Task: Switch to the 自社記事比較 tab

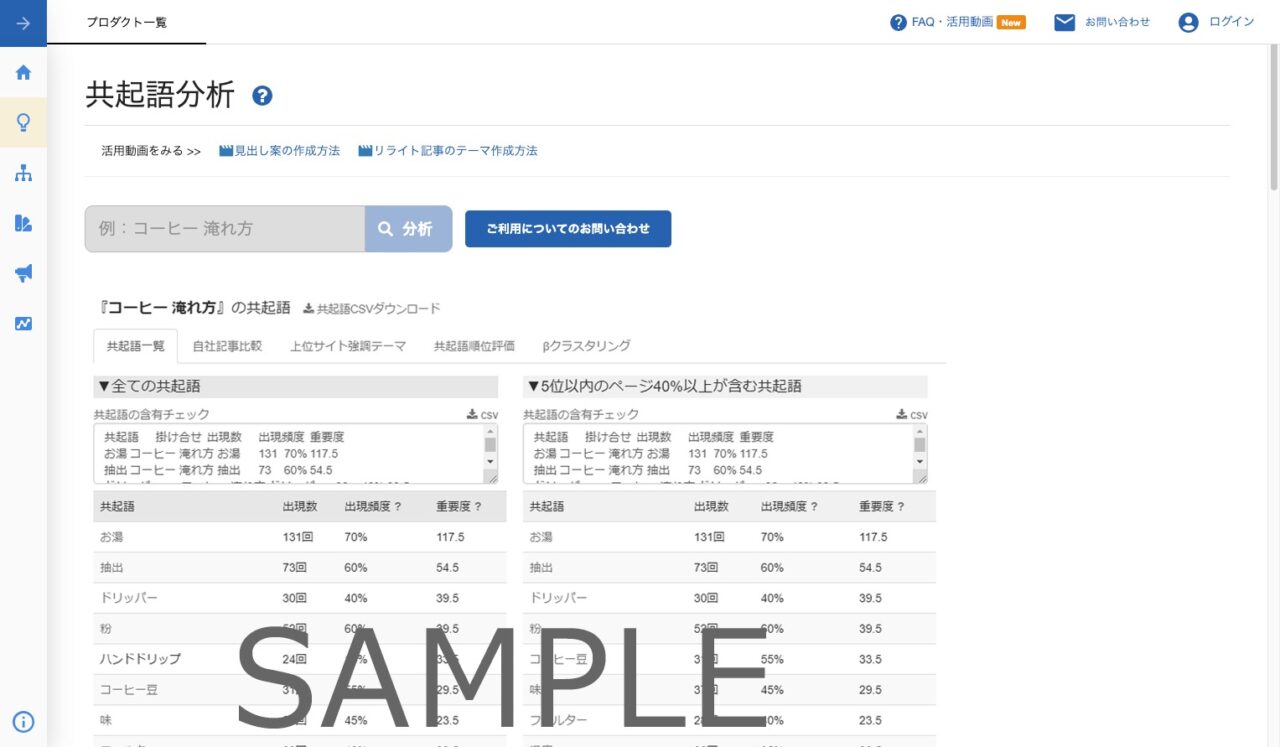Action: coord(227,346)
